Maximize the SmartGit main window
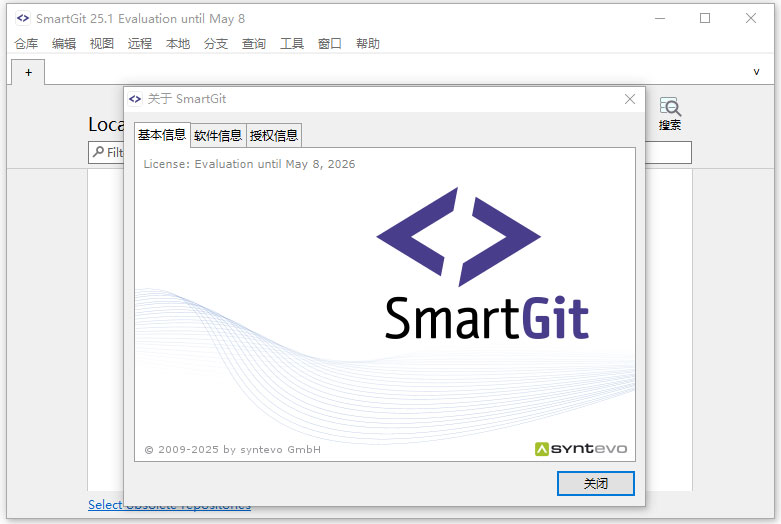Viewport: 781px width, 524px height. (x=705, y=18)
